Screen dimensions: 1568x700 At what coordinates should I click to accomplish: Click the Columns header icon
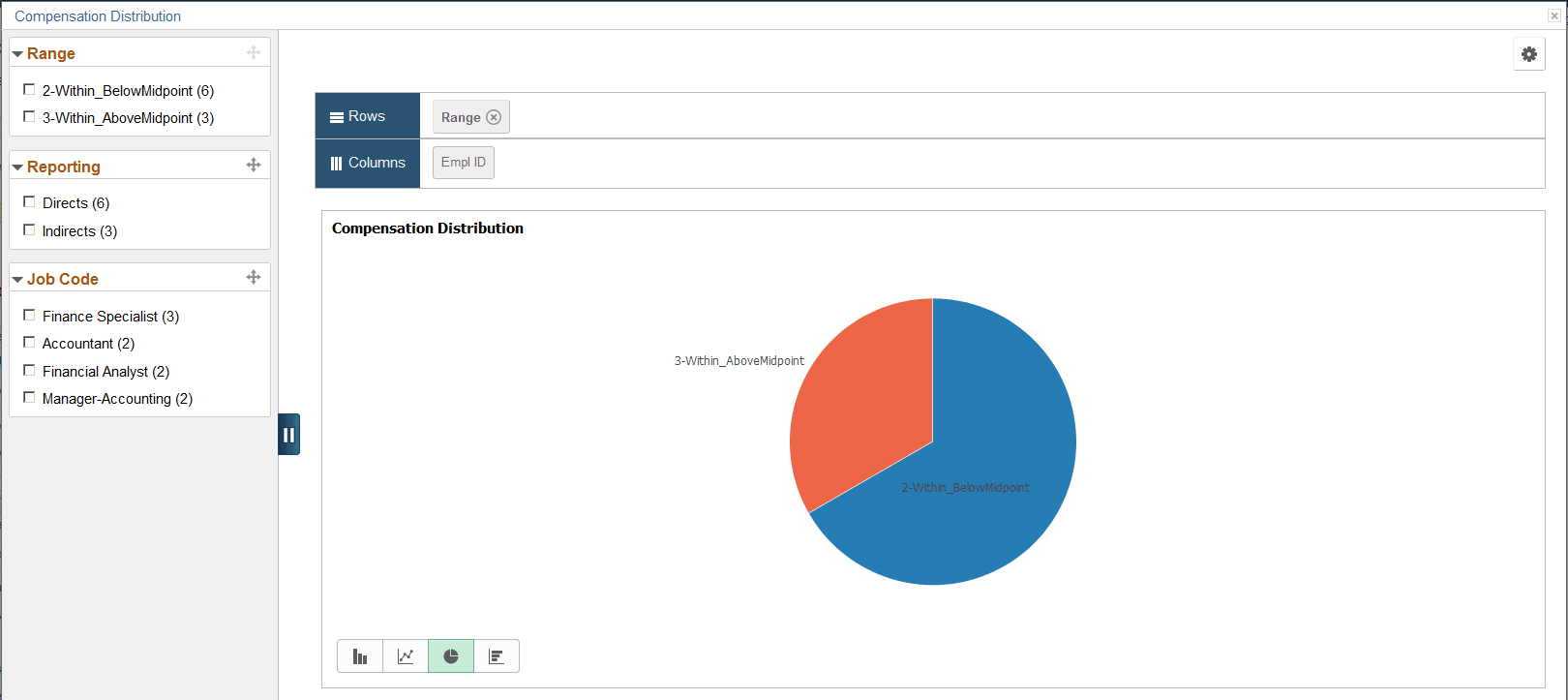337,164
